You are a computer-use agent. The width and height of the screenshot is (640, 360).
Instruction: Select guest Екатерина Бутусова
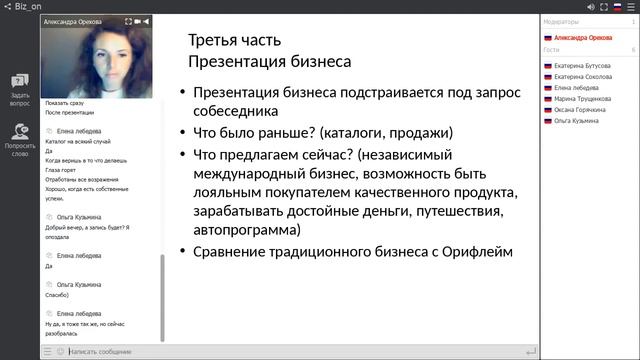(x=582, y=66)
